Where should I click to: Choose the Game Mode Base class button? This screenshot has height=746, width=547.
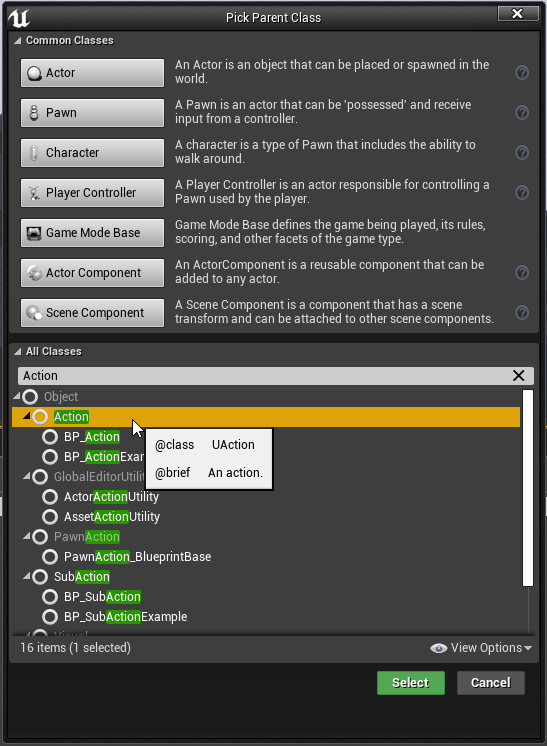(92, 233)
